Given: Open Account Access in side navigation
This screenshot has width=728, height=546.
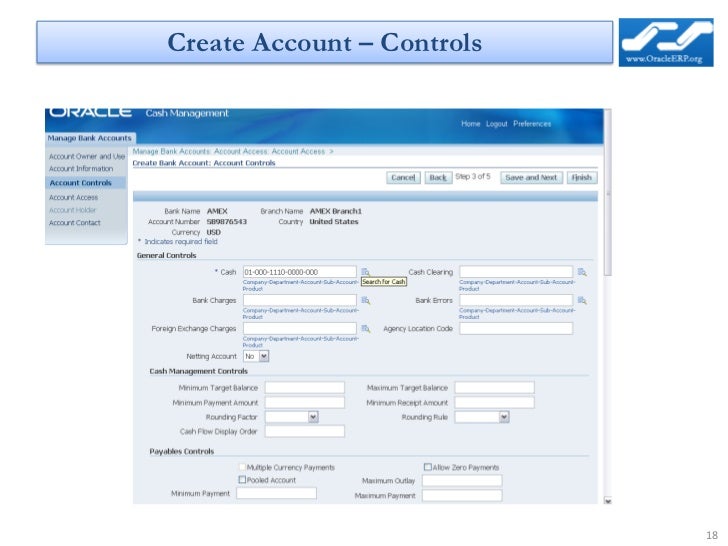Looking at the screenshot, I should 73,197.
